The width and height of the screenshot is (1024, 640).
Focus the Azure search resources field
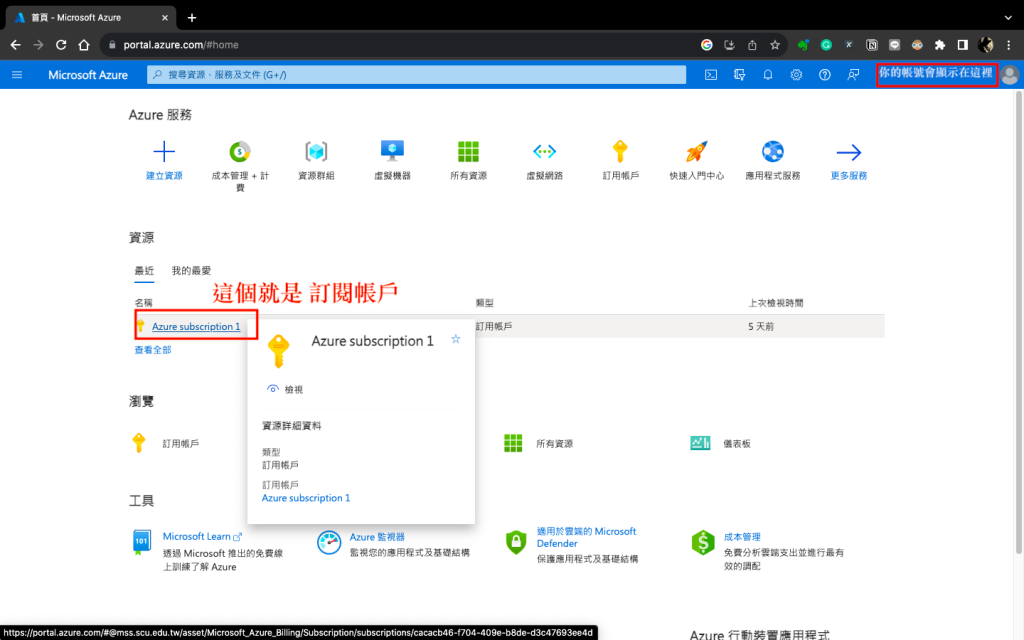(417, 74)
